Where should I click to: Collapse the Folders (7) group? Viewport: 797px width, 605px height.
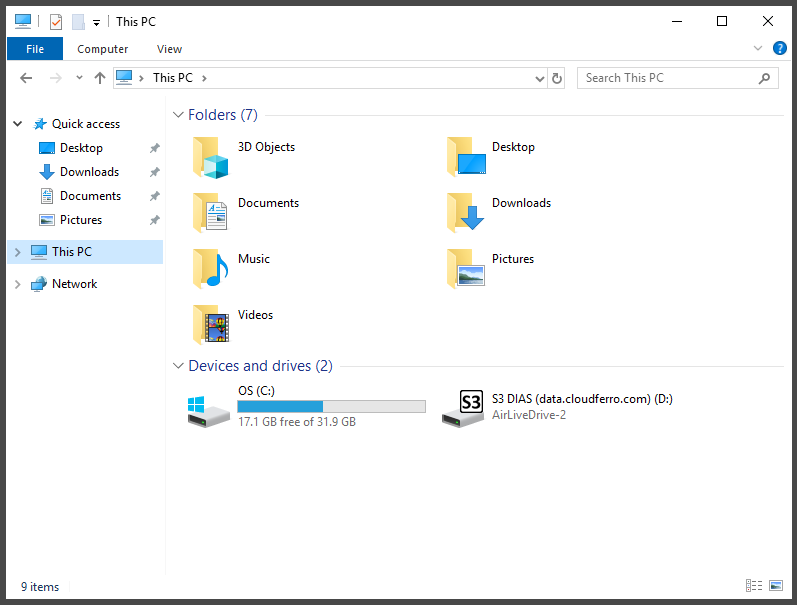coord(178,115)
